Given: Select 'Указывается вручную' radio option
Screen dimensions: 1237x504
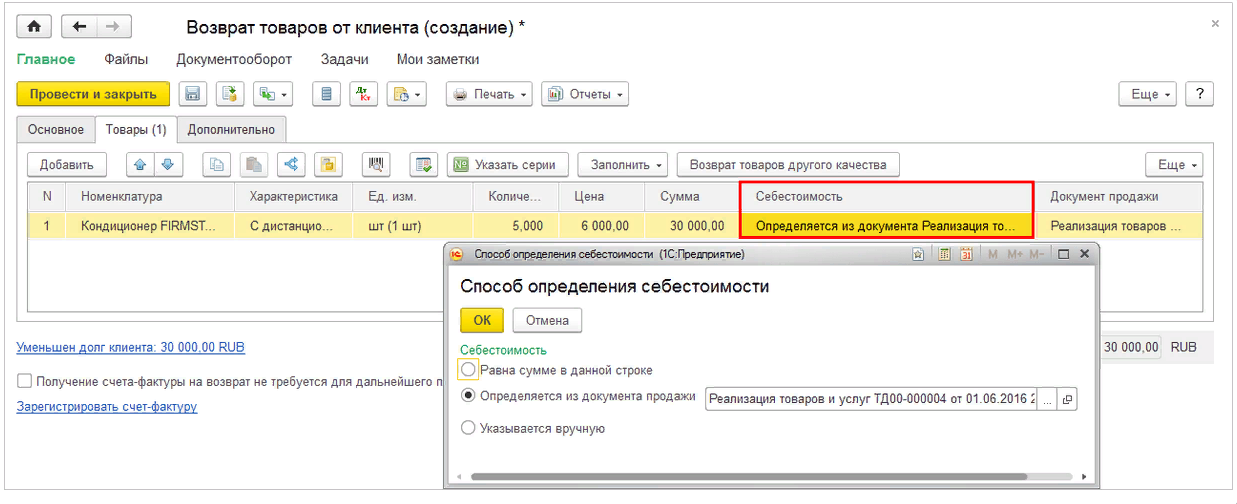Looking at the screenshot, I should [468, 428].
